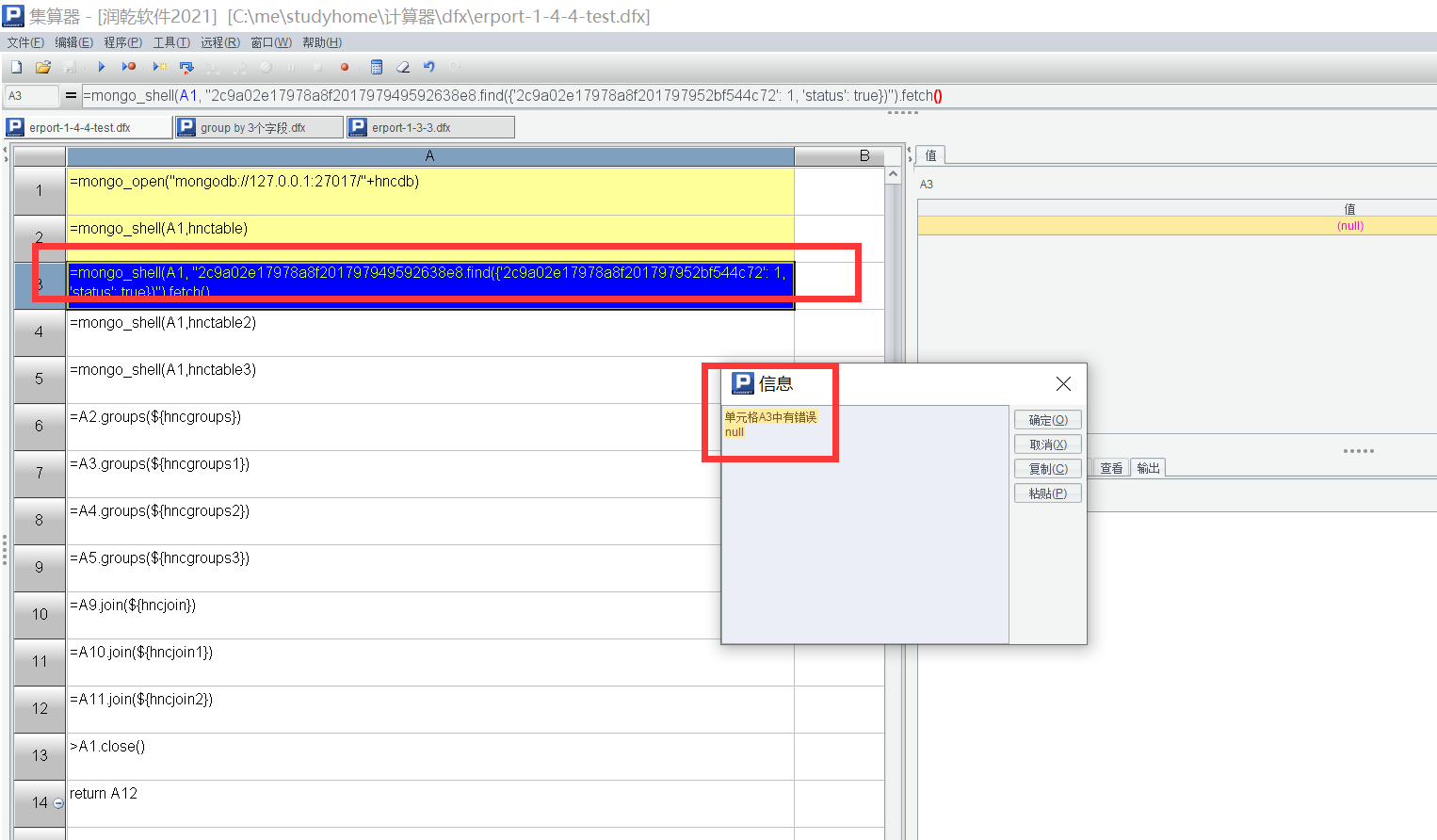Click 取消(X) in the info dialog
The height and width of the screenshot is (840, 1437).
(1048, 444)
